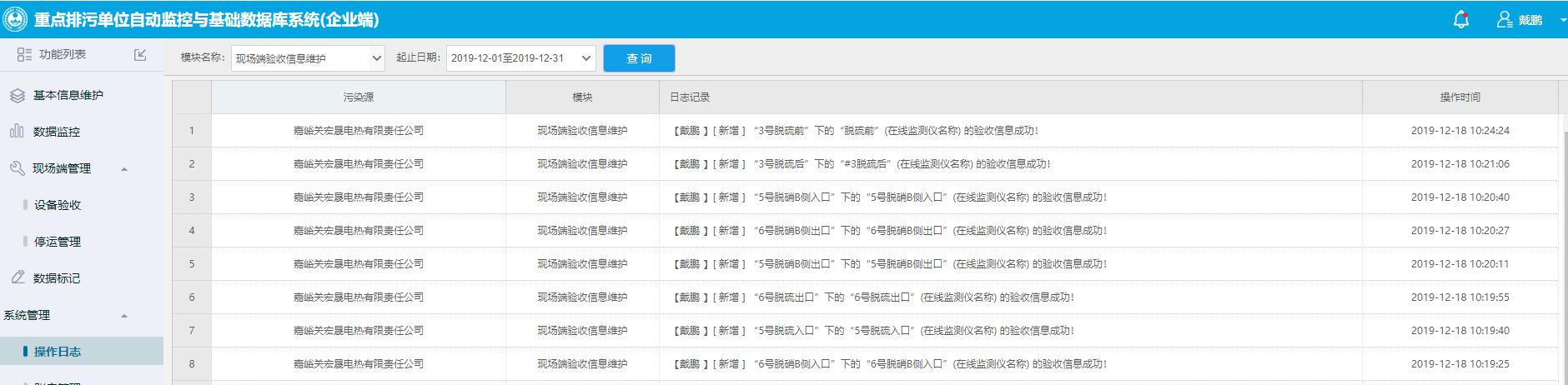Click the log entry for "3号脱硫后"
Image resolution: width=1568 pixels, height=385 pixels.
pos(861,164)
